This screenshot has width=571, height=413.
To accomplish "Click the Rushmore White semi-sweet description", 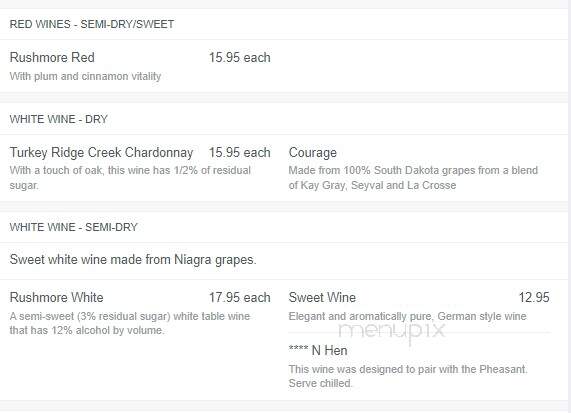I will (130, 323).
